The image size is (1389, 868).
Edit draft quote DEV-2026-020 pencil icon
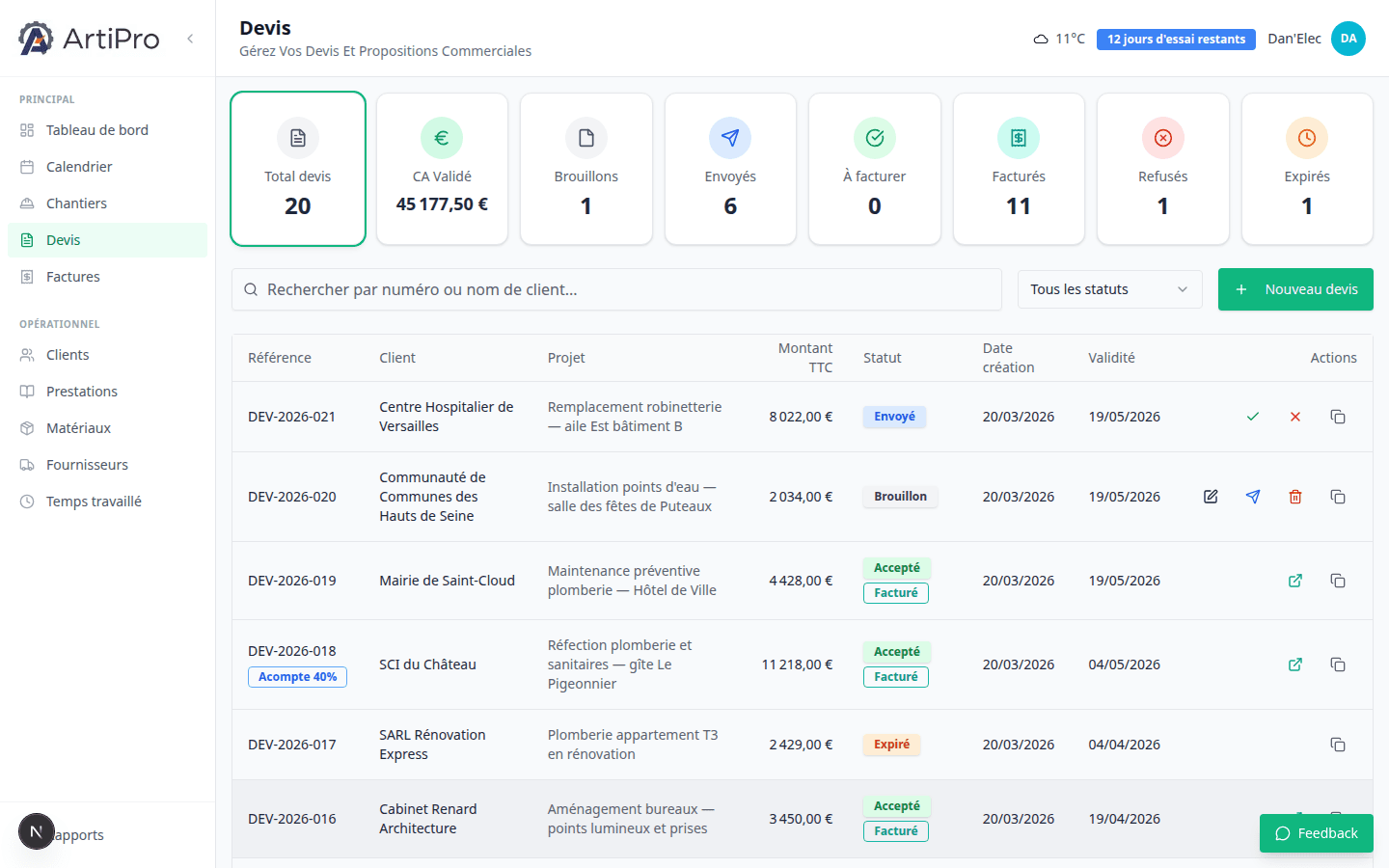[1211, 497]
